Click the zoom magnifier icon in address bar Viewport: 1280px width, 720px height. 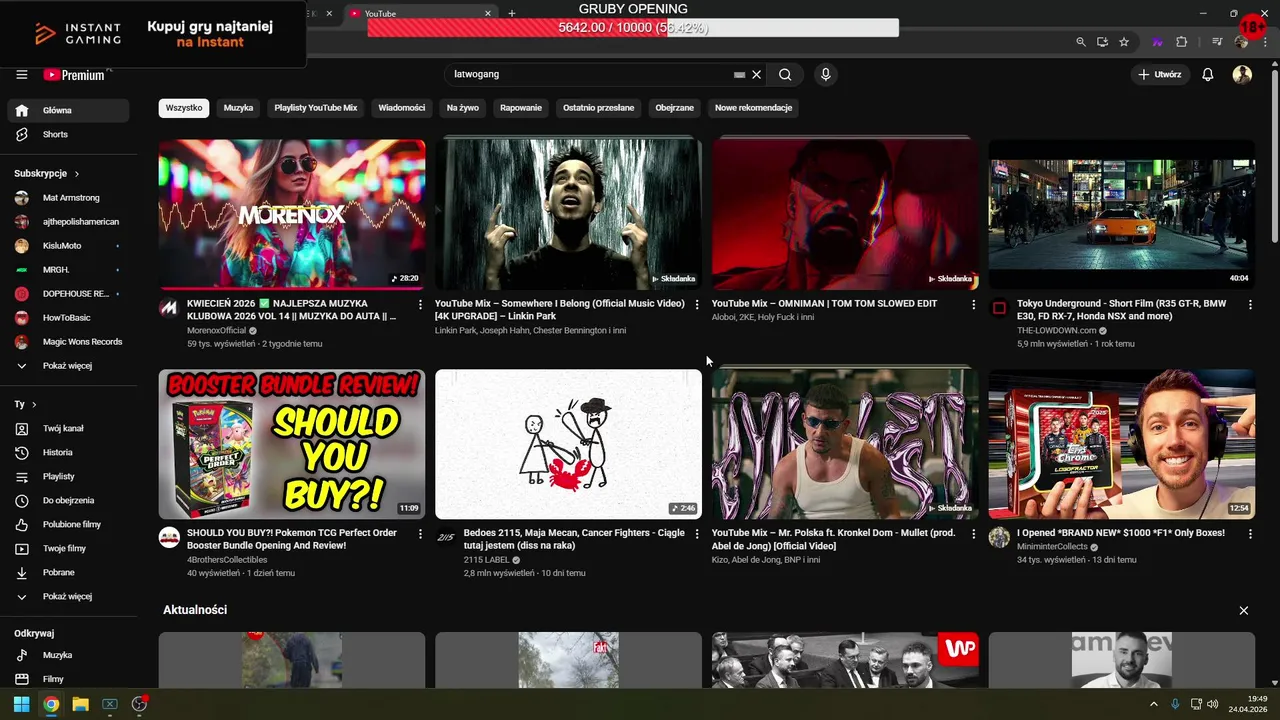tap(1080, 42)
